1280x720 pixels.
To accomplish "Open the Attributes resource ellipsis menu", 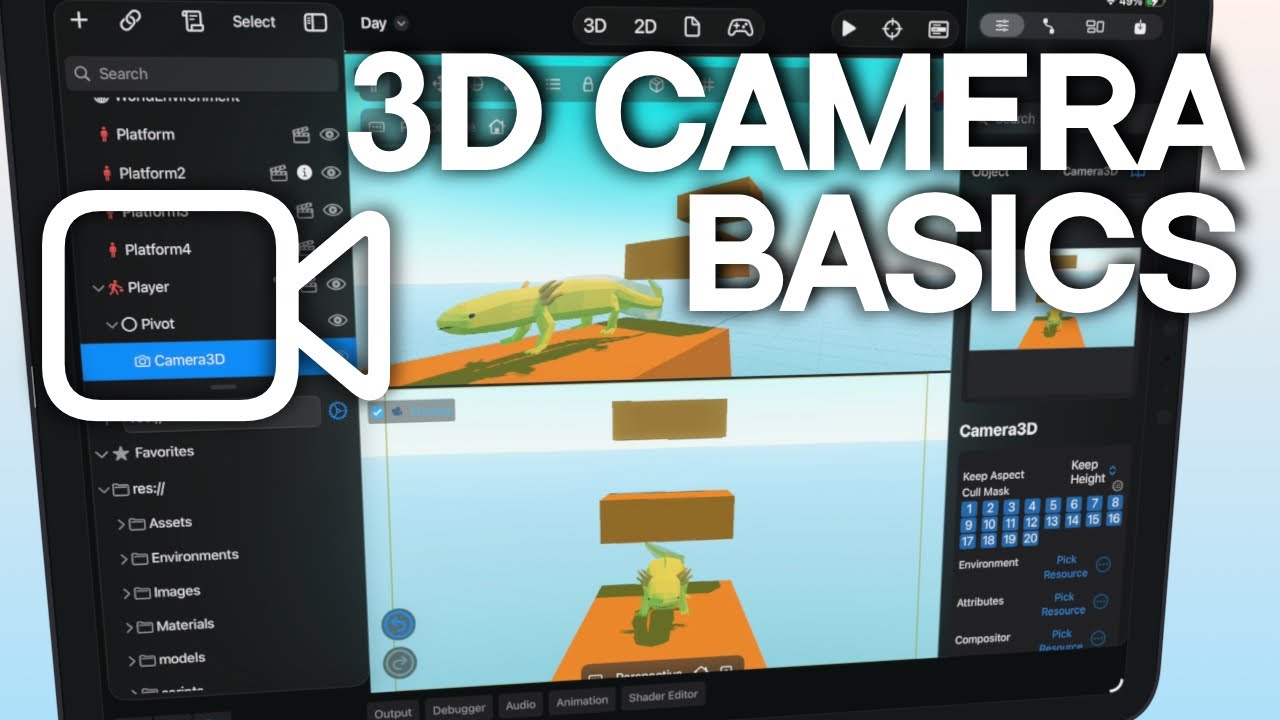I will [x=1100, y=601].
